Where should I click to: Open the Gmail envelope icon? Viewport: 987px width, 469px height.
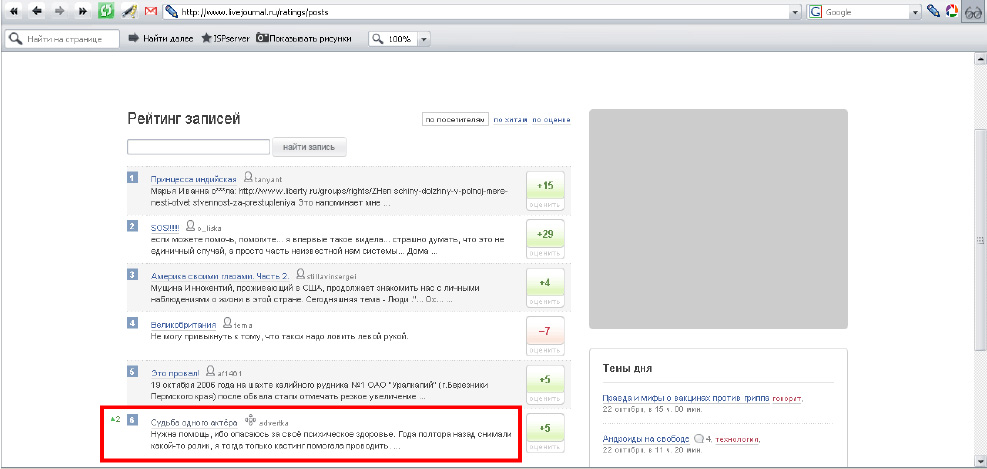tap(151, 12)
